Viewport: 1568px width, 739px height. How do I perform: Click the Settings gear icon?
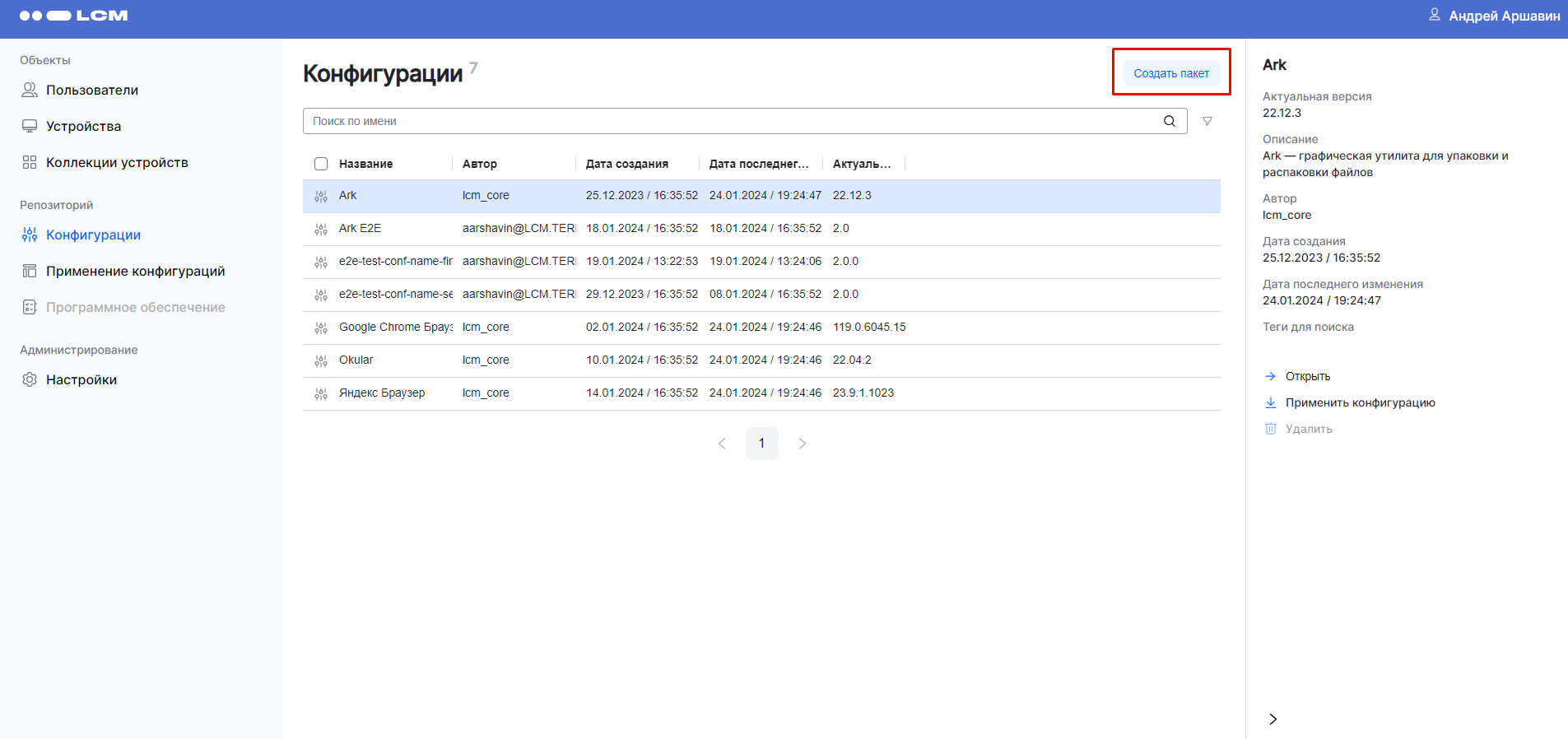pyautogui.click(x=30, y=379)
